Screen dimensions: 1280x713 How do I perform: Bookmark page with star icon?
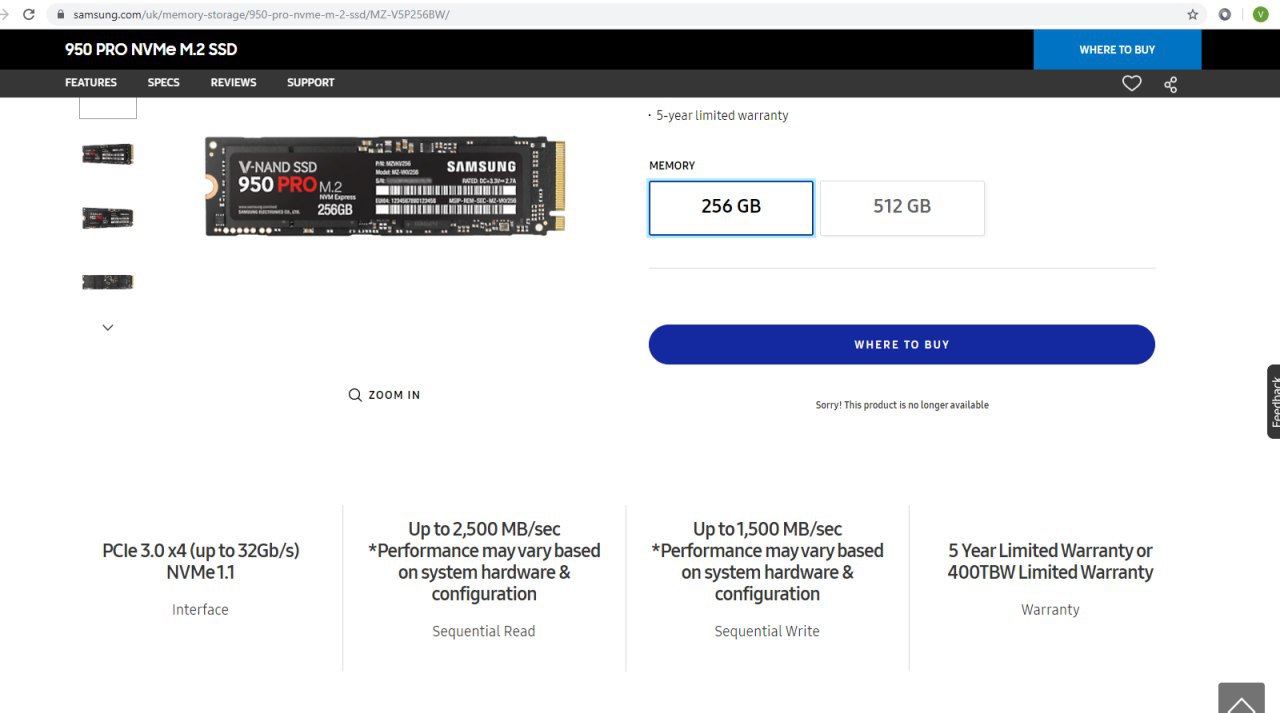pos(1192,15)
